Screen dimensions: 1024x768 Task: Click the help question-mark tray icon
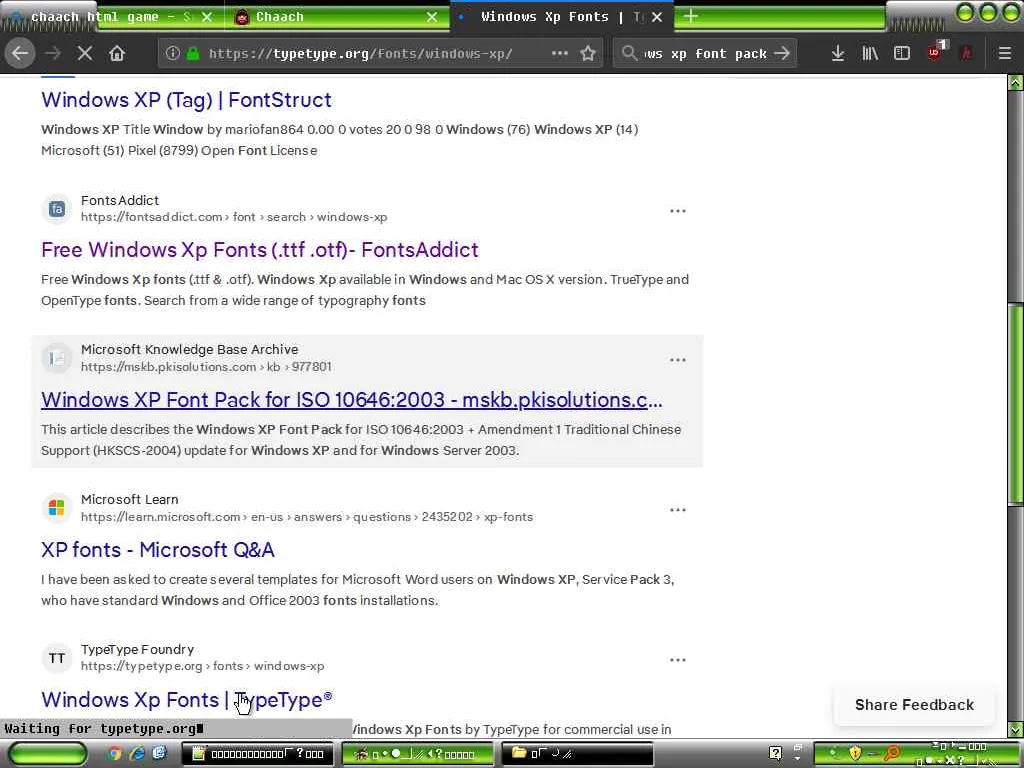click(775, 754)
